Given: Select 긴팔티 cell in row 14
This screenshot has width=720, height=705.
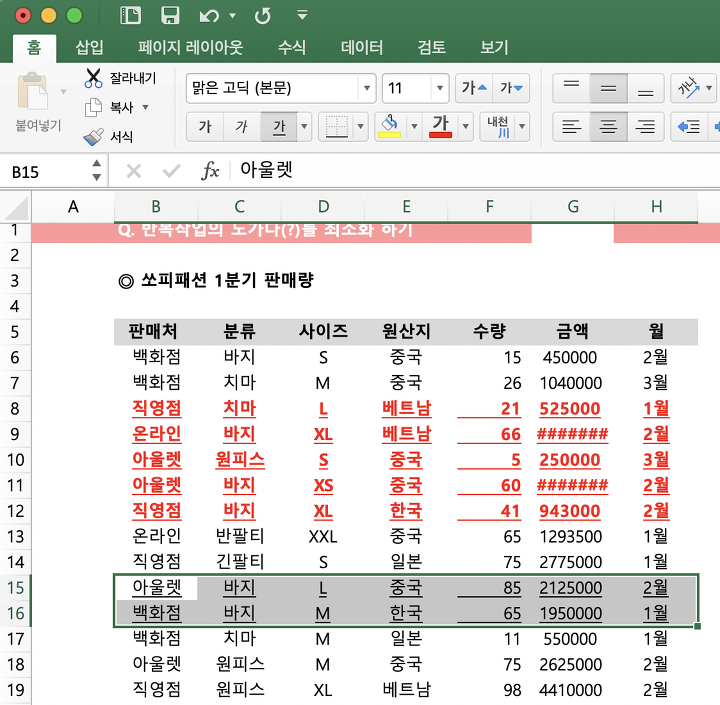Looking at the screenshot, I should tap(240, 562).
